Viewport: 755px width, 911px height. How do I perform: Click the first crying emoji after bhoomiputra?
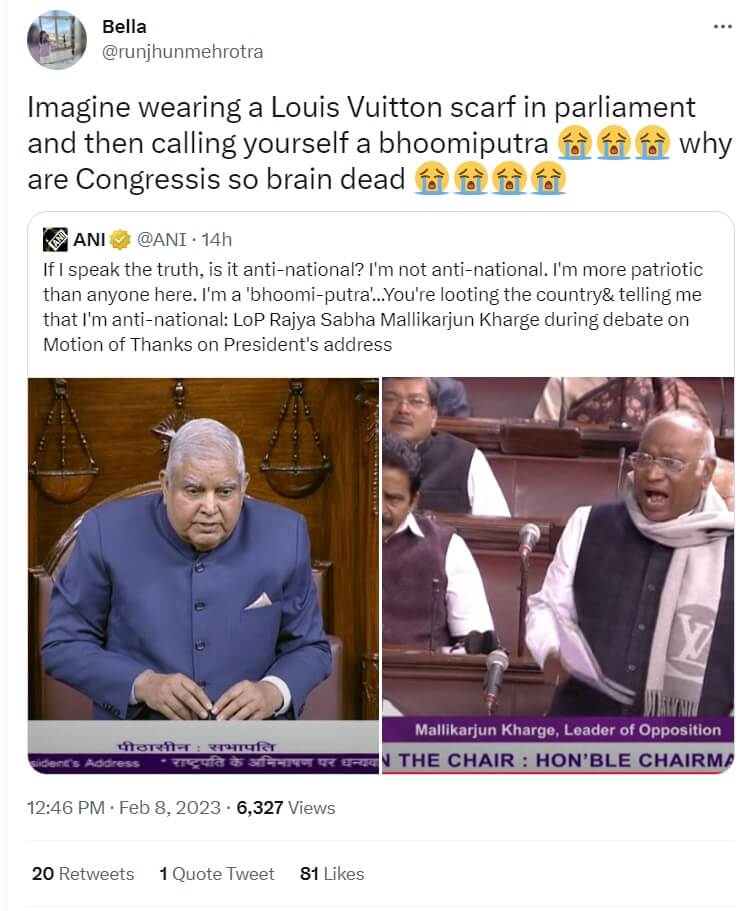[x=574, y=144]
